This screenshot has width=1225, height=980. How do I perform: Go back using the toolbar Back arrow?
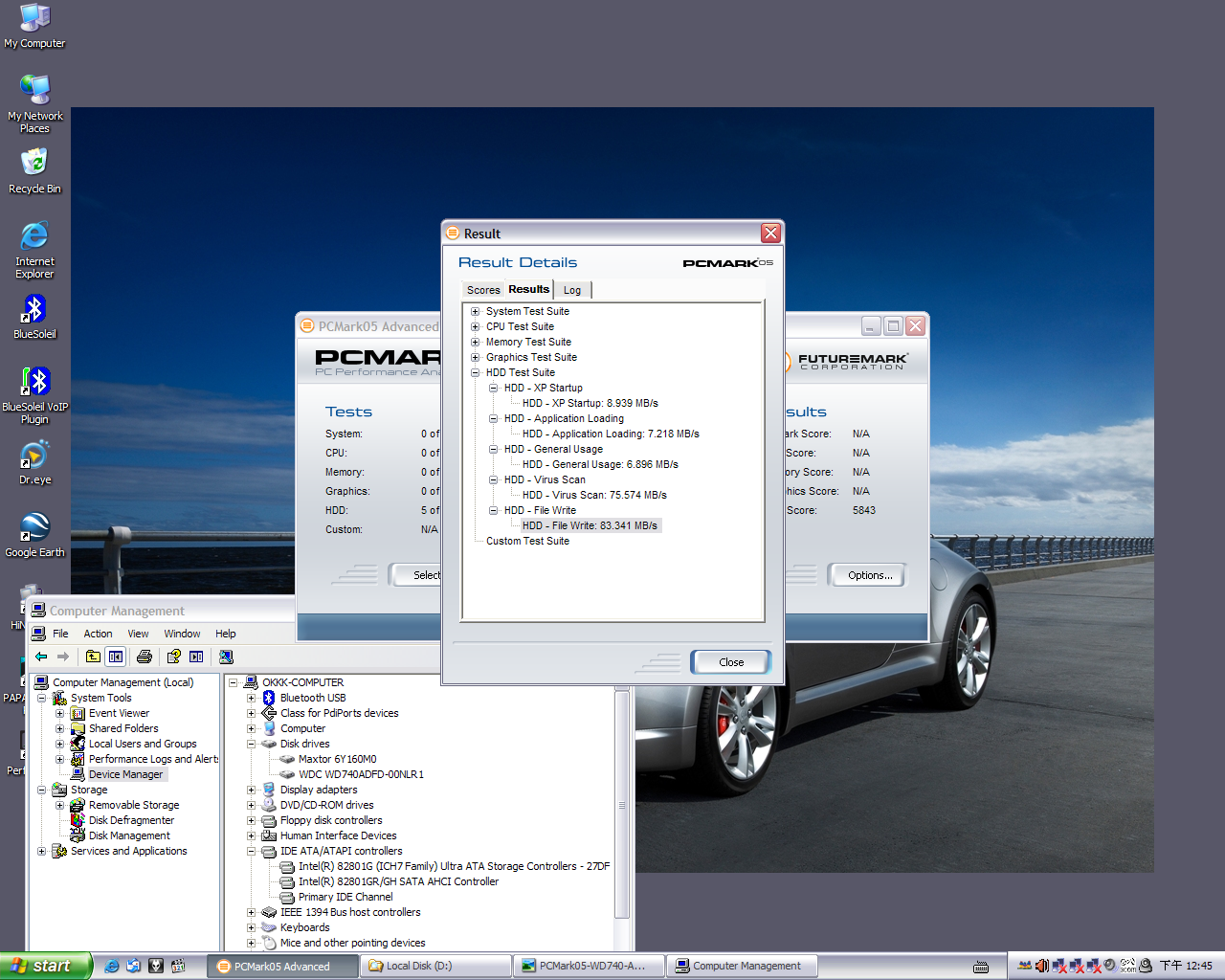click(41, 657)
